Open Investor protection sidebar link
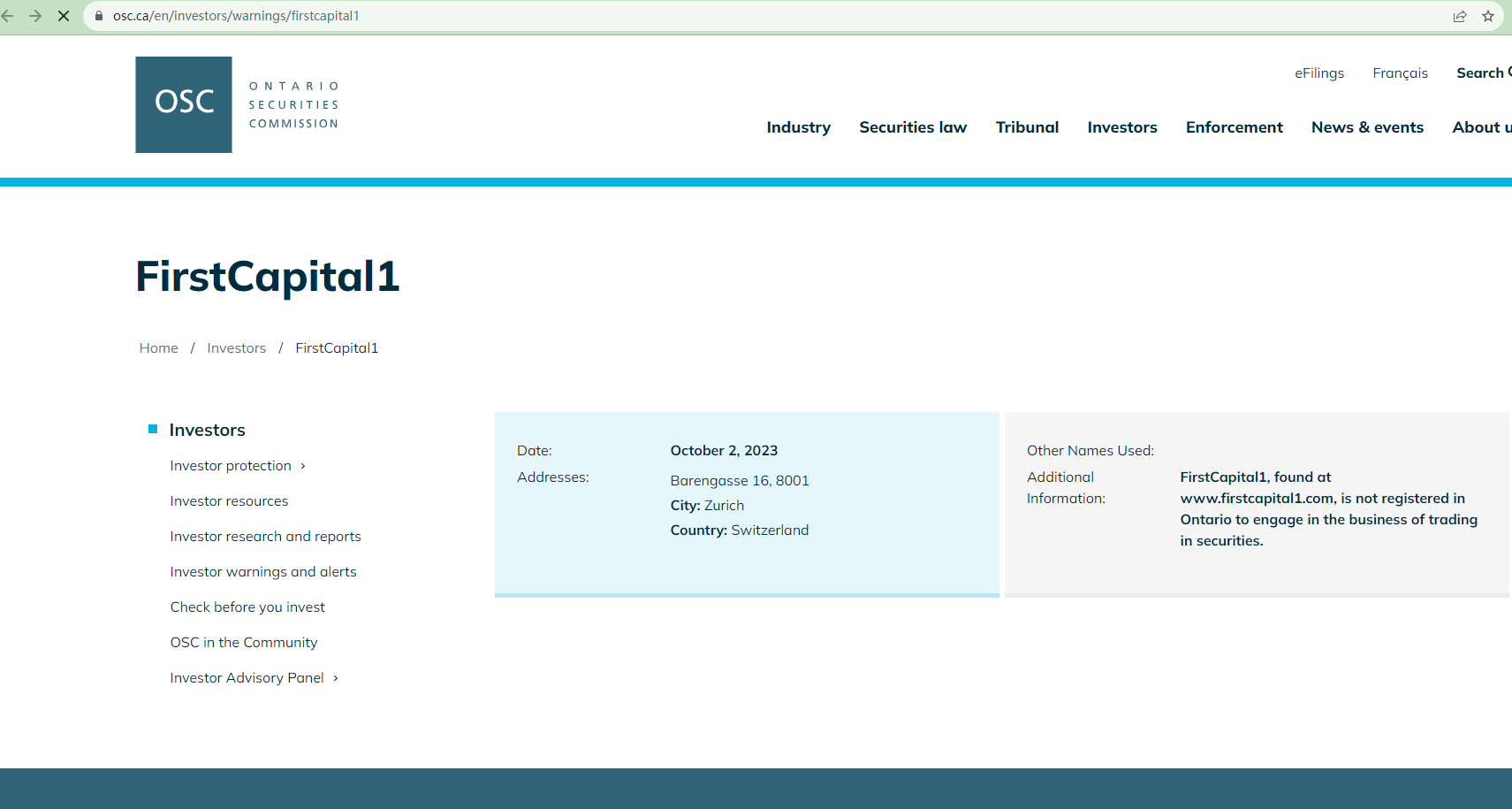Viewport: 1512px width, 809px height. coord(231,466)
